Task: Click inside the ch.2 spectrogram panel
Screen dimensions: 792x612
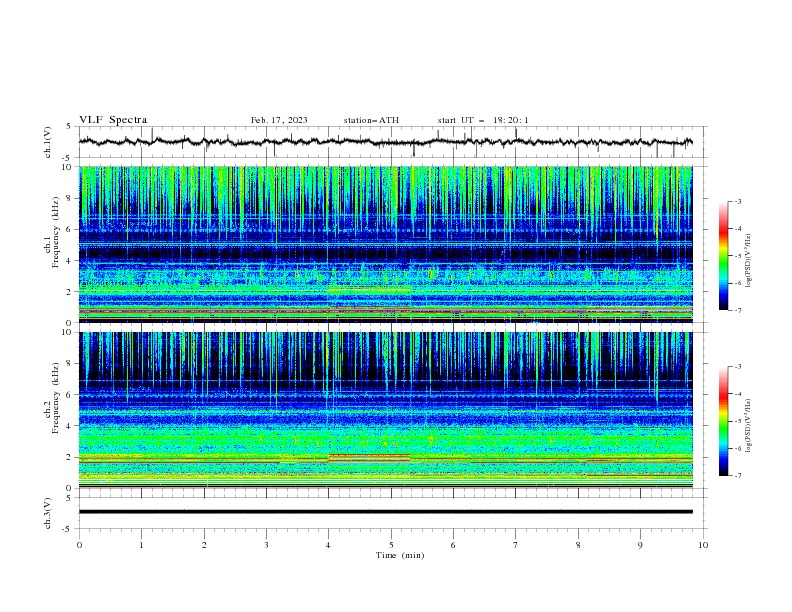Action: 385,410
